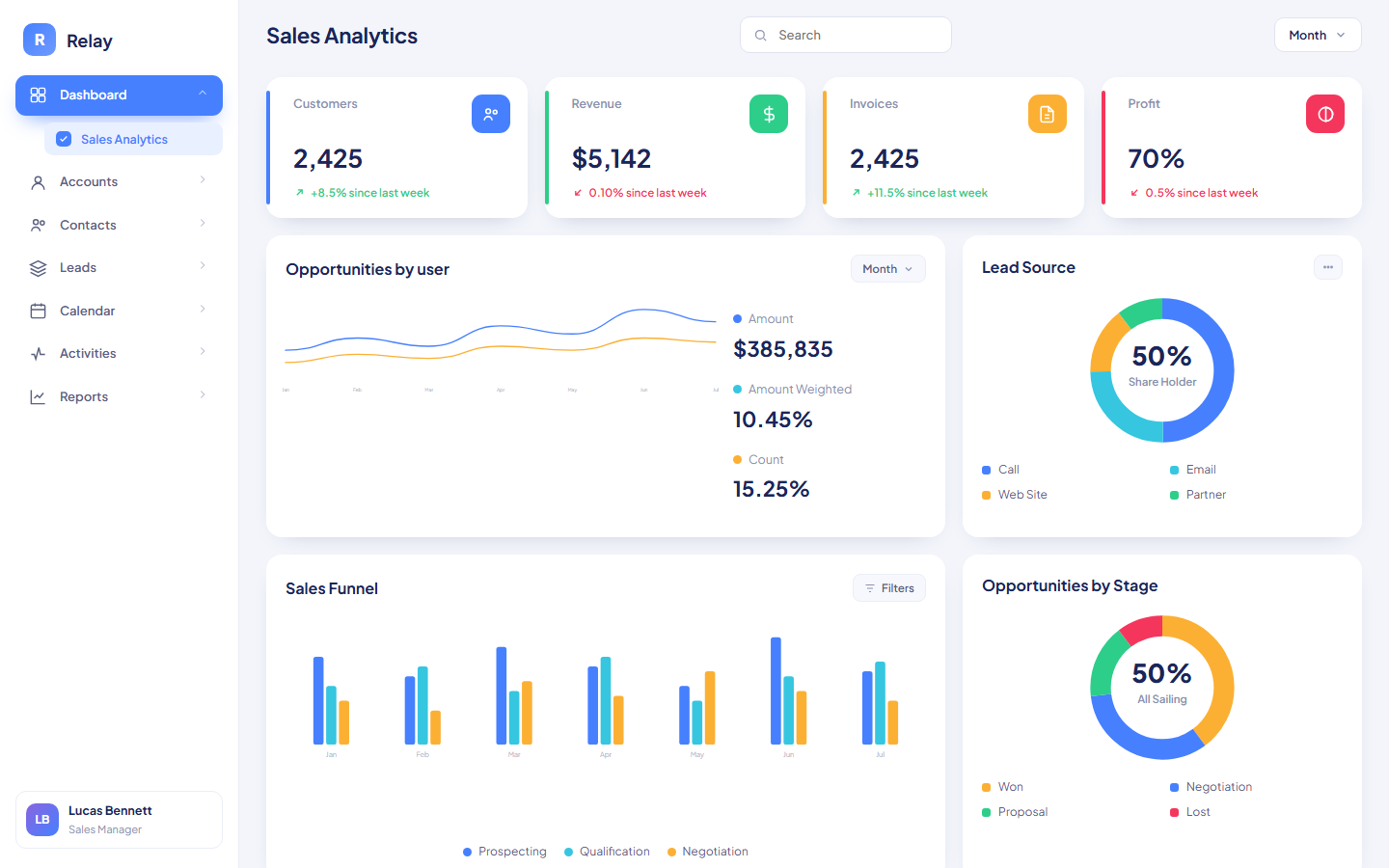Viewport: 1389px width, 868px height.
Task: Click the LB user avatar
Action: point(42,820)
